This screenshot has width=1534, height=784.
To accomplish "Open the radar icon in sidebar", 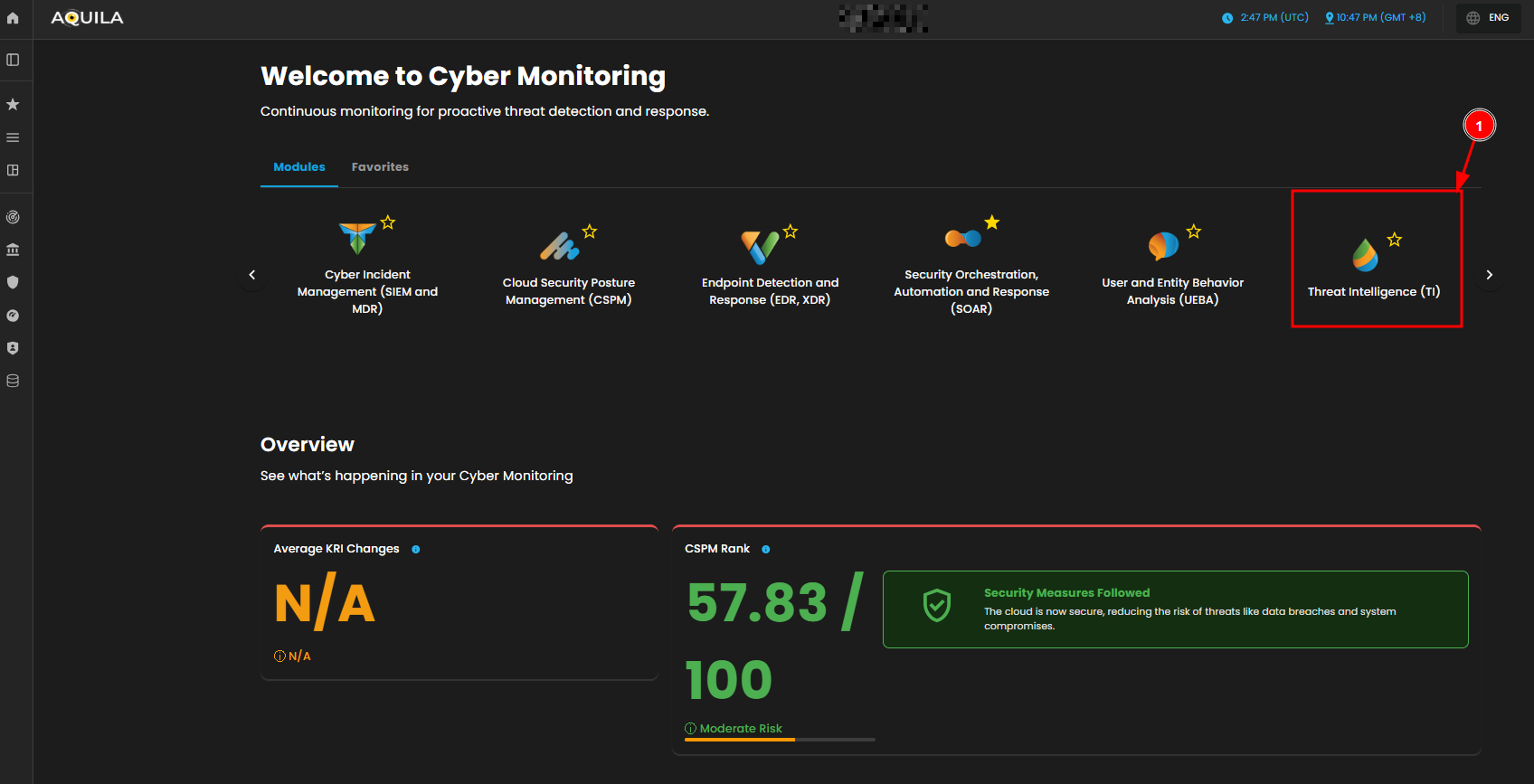I will click(x=13, y=217).
